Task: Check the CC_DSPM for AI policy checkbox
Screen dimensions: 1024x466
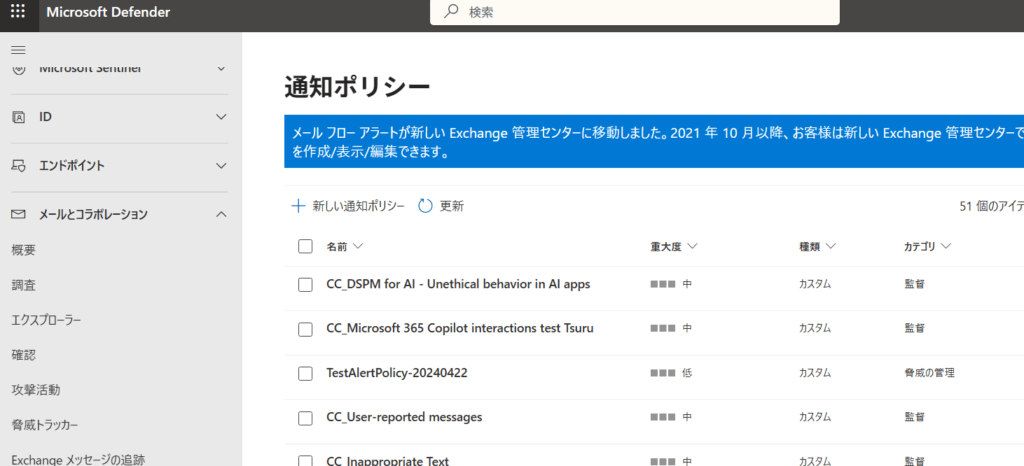Action: [306, 284]
